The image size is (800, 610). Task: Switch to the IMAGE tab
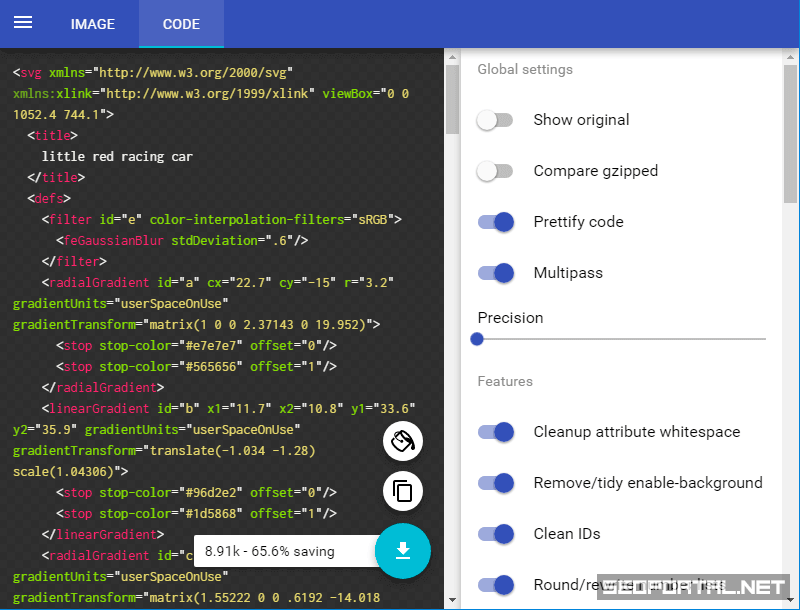click(92, 24)
